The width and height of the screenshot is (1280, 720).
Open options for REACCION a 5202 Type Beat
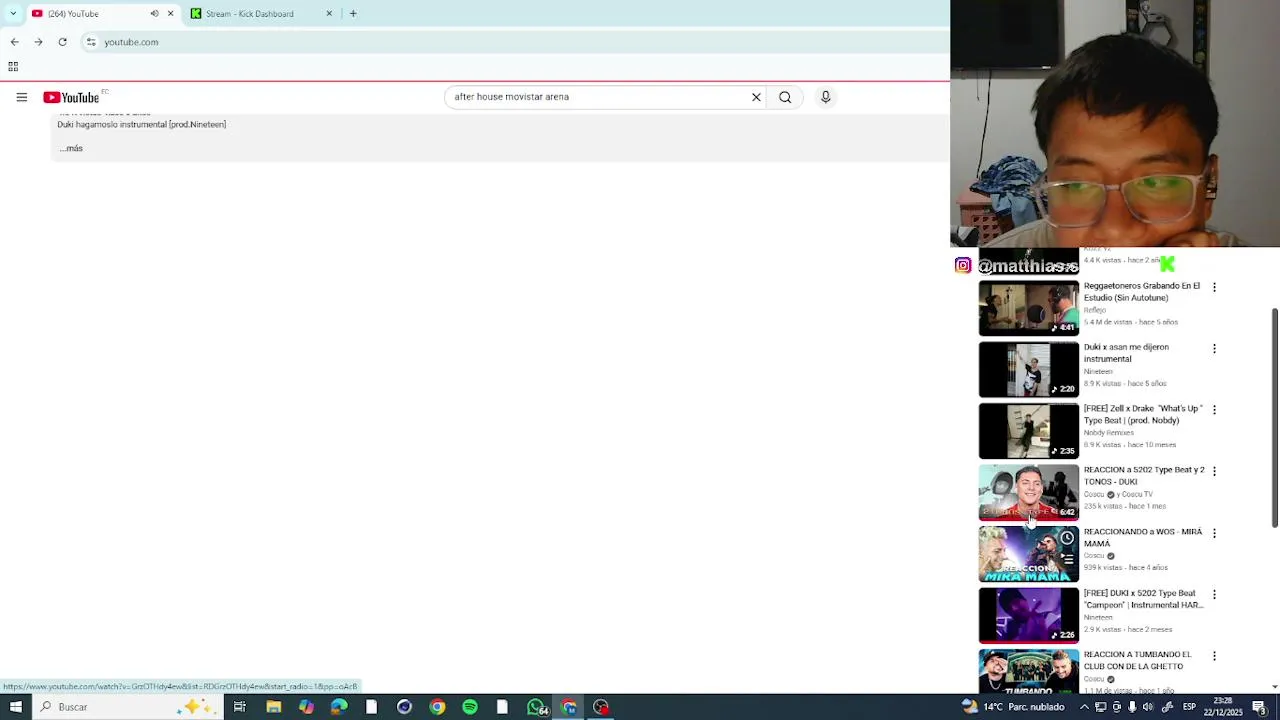(1214, 471)
